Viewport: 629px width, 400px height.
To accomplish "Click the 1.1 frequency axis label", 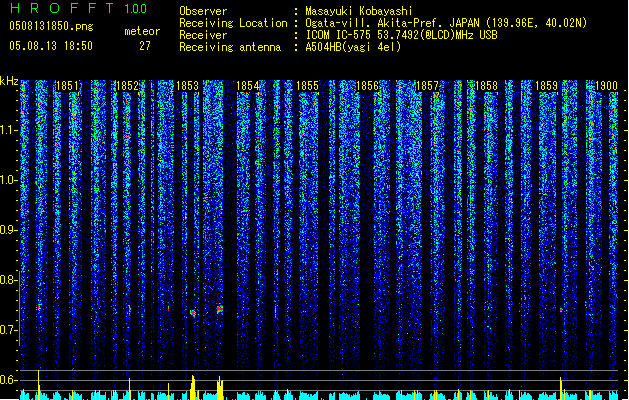I will 8,130.
